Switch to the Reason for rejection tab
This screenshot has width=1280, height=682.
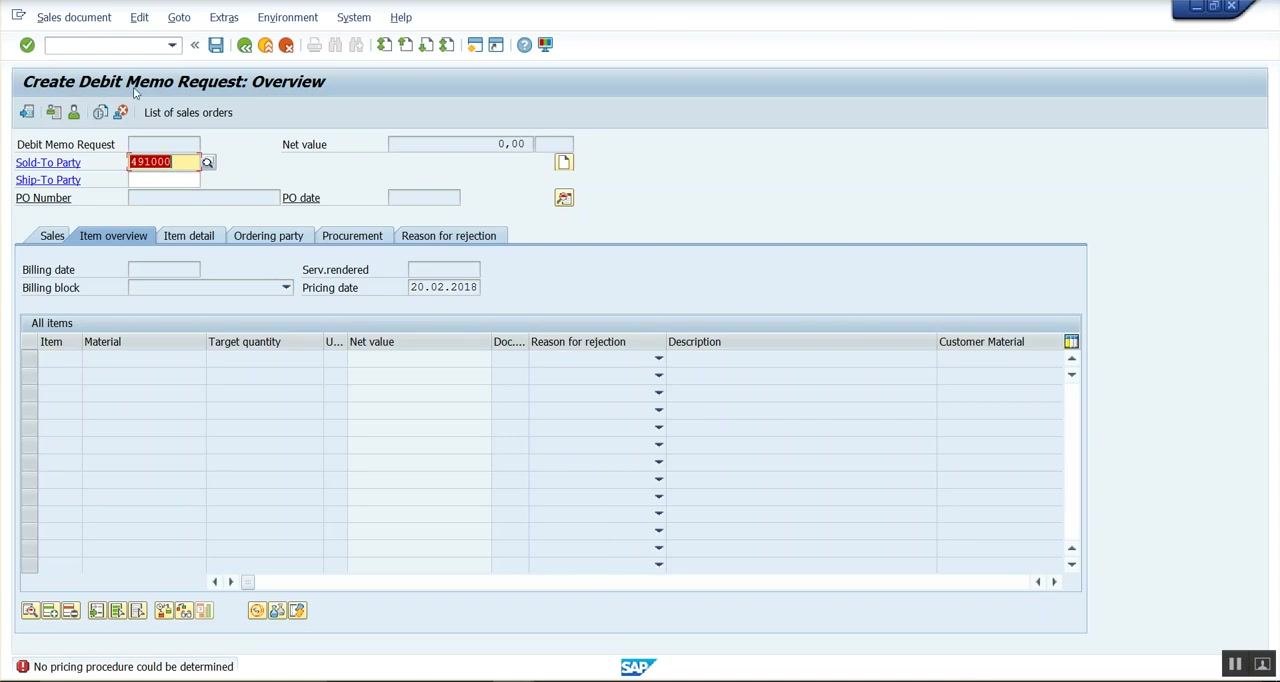pos(449,236)
